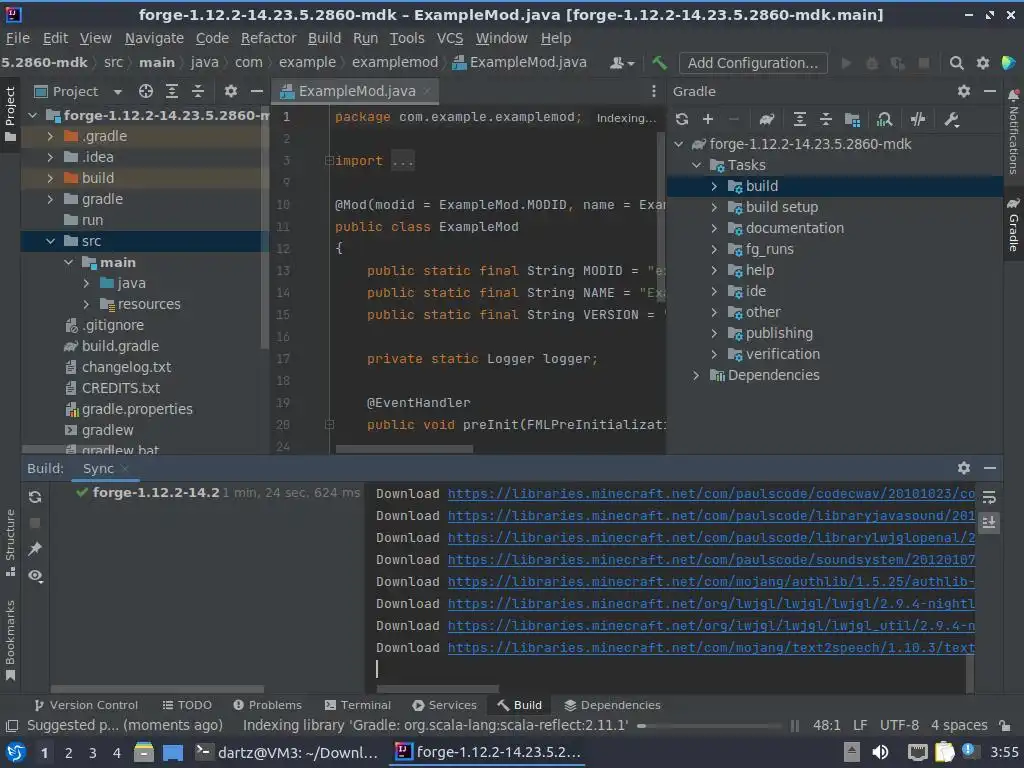1024x768 pixels.
Task: Reload all Gradle projects in Gradle panel
Action: [x=682, y=119]
